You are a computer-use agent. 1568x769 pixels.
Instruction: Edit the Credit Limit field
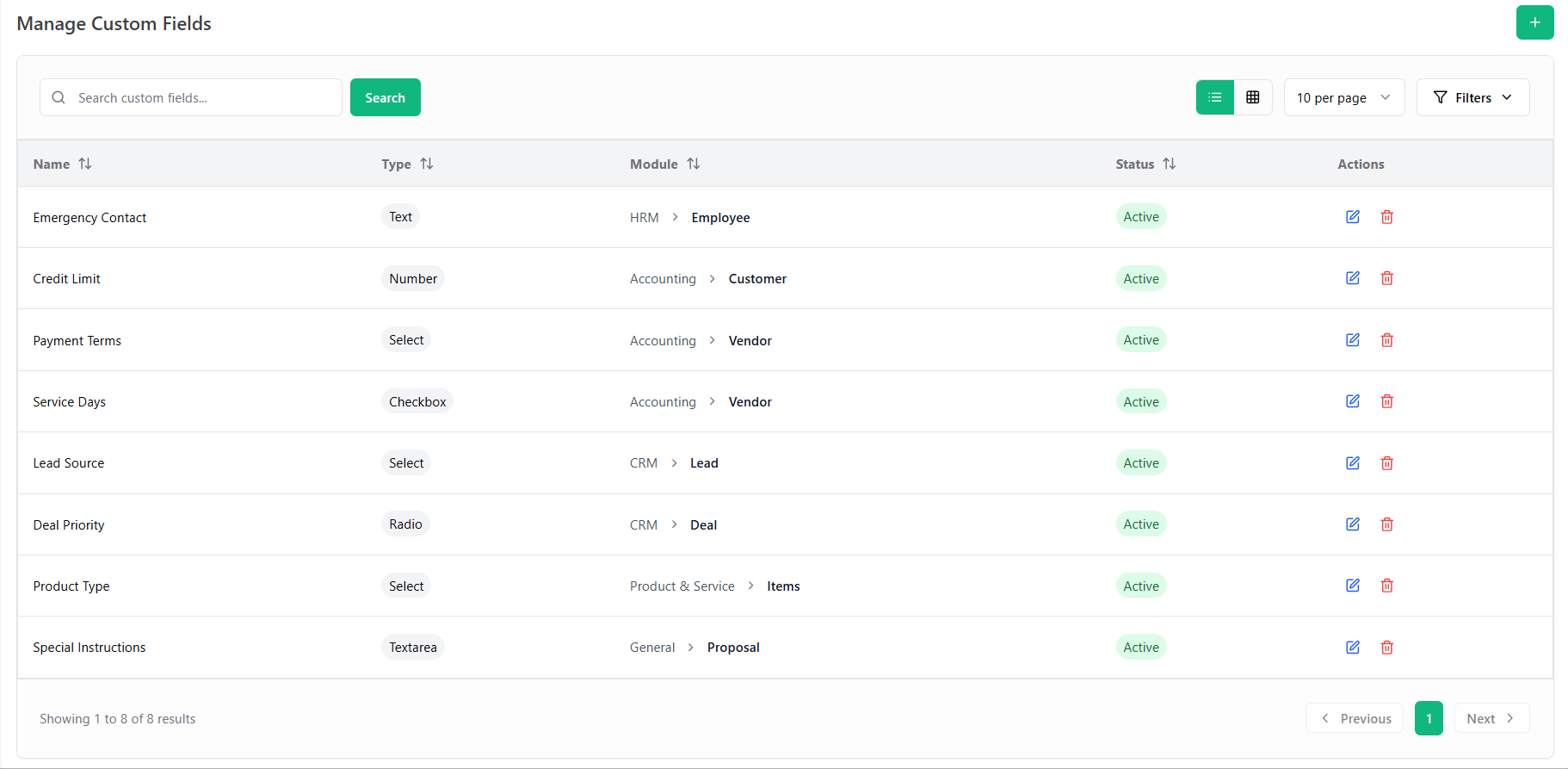1353,278
